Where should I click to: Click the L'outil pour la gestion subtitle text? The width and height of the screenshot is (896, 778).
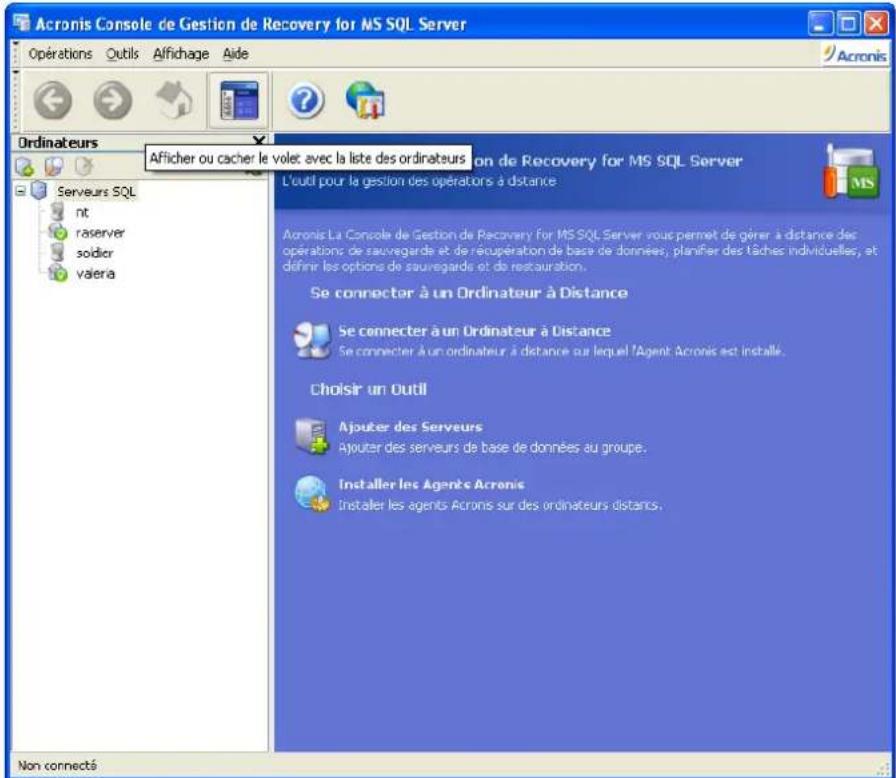pyautogui.click(x=419, y=181)
